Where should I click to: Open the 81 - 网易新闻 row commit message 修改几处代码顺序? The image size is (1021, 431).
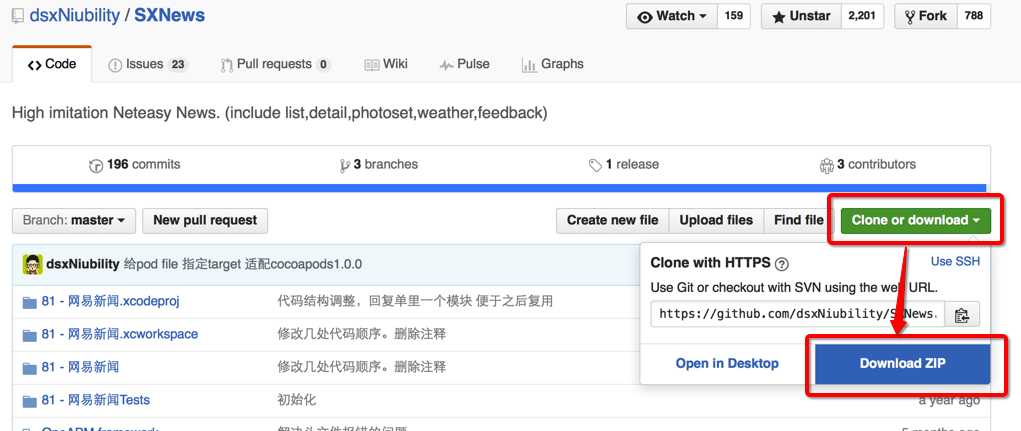[x=362, y=368]
